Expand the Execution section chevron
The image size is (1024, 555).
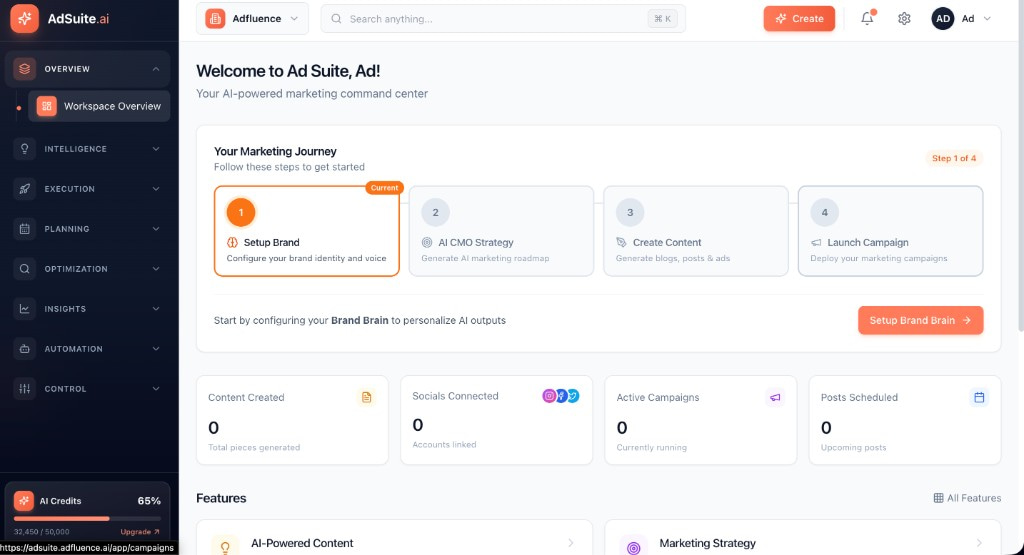coord(156,189)
